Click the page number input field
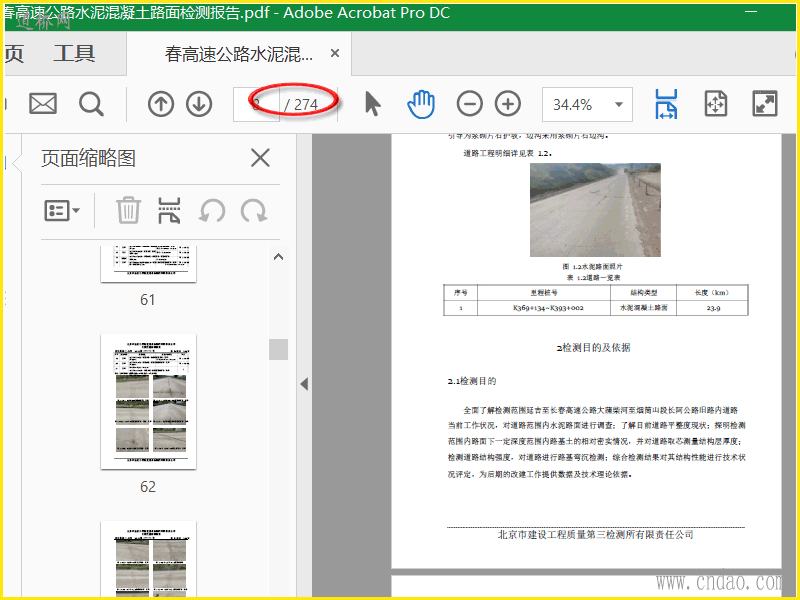Viewport: 800px width, 600px height. [x=256, y=105]
